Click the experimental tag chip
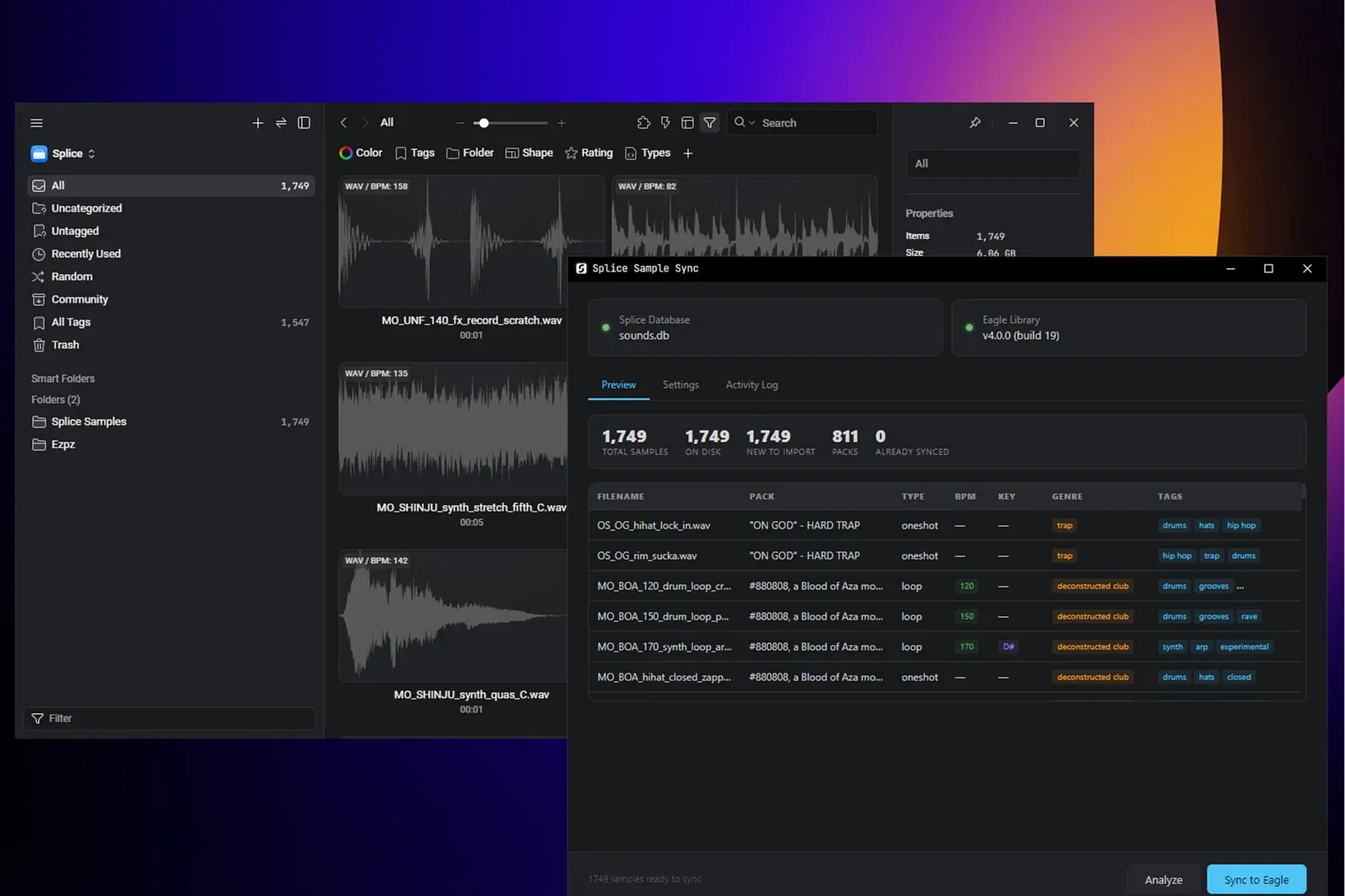The height and width of the screenshot is (896, 1345). (1245, 647)
